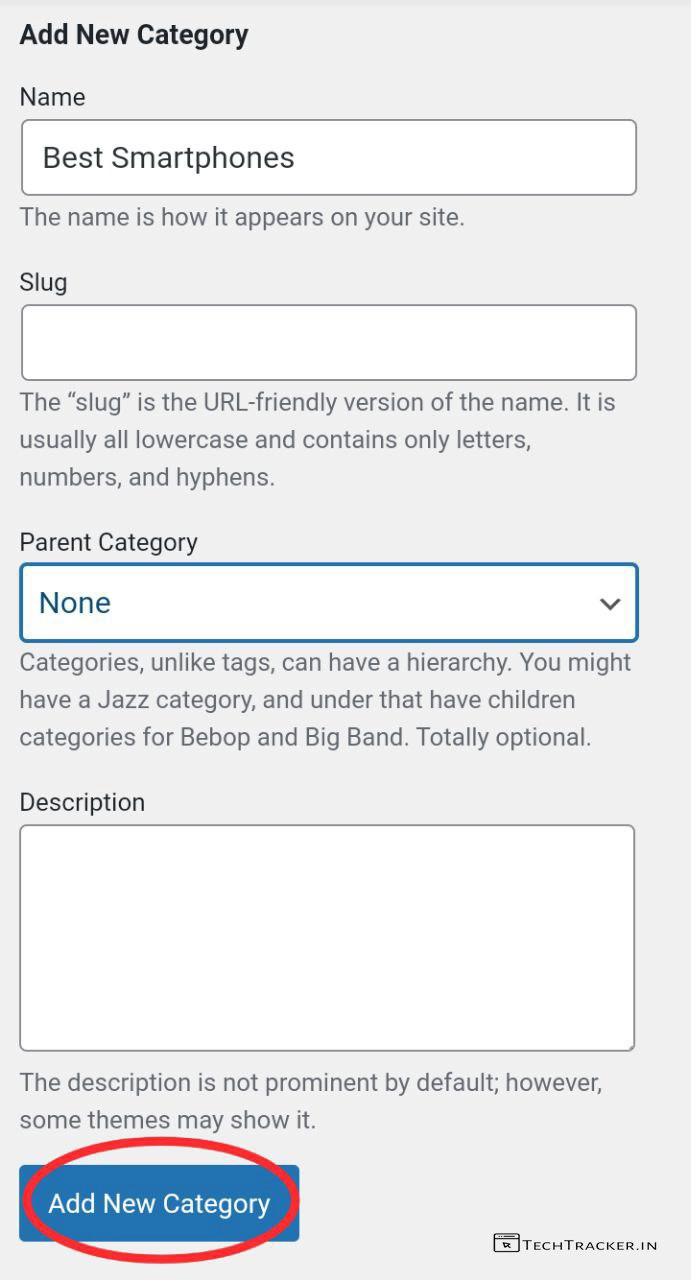Screen dimensions: 691x1280
Task: Click the "Best Smartphones" text in Name
Action: [x=168, y=158]
